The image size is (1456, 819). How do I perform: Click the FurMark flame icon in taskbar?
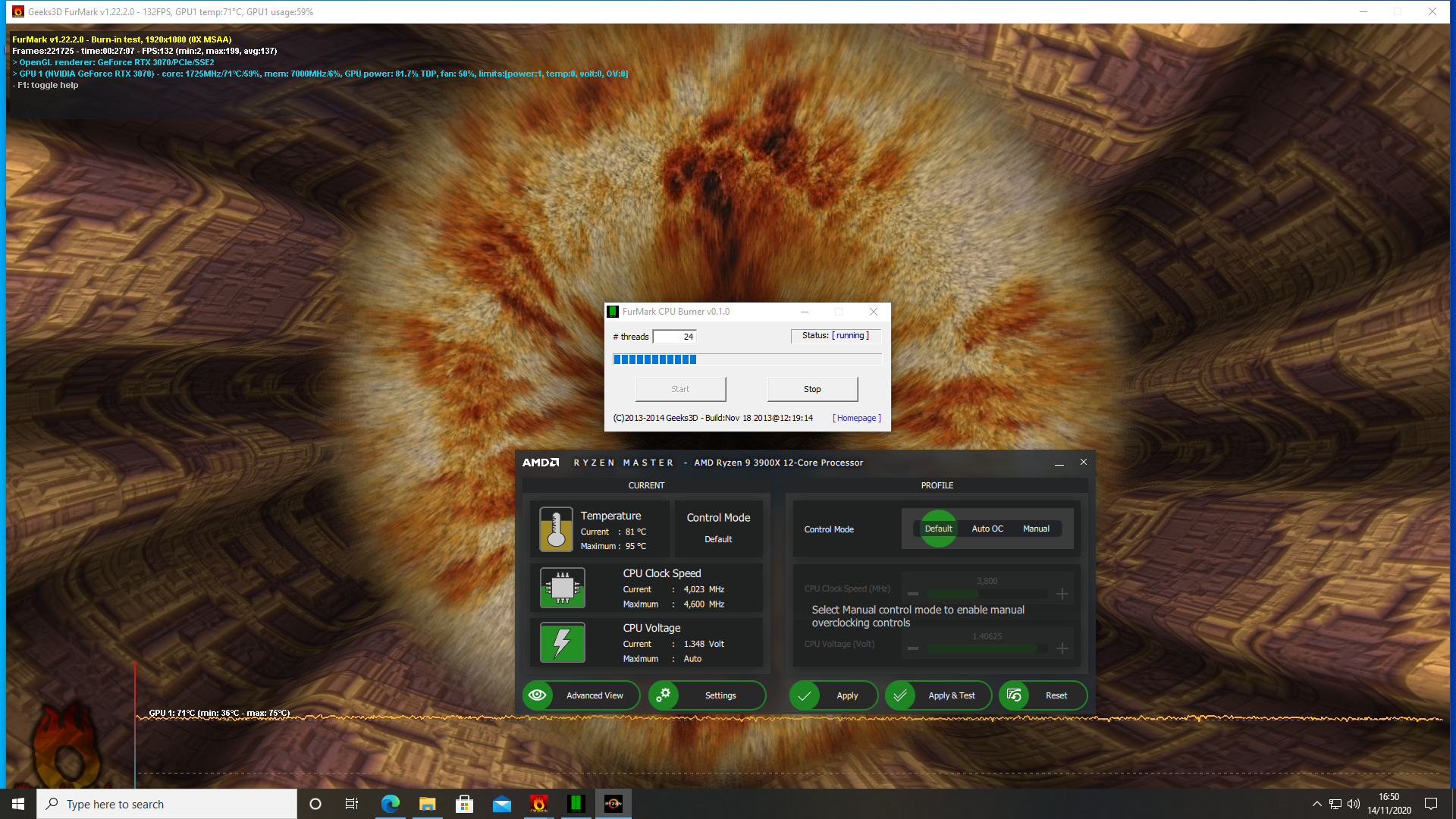537,803
